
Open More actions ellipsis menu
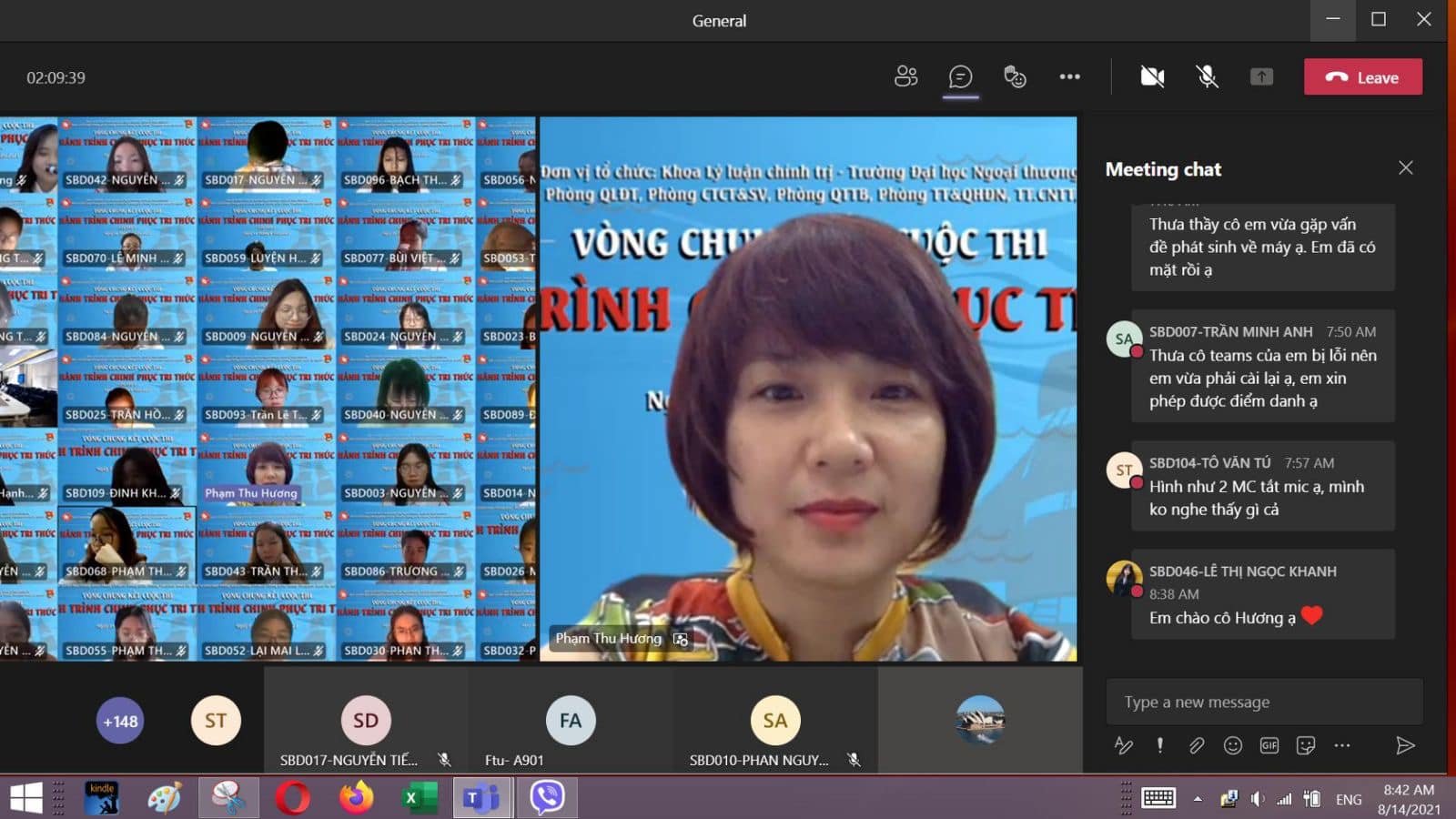click(1069, 77)
